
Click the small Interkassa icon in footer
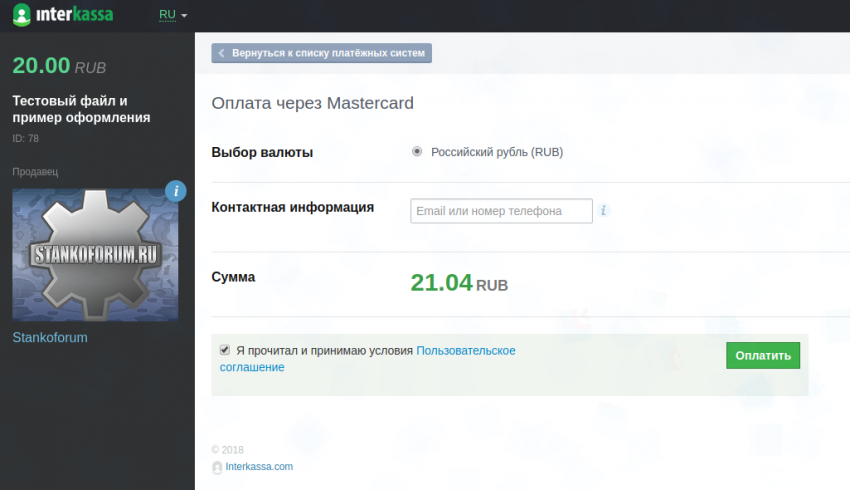pyautogui.click(x=217, y=467)
